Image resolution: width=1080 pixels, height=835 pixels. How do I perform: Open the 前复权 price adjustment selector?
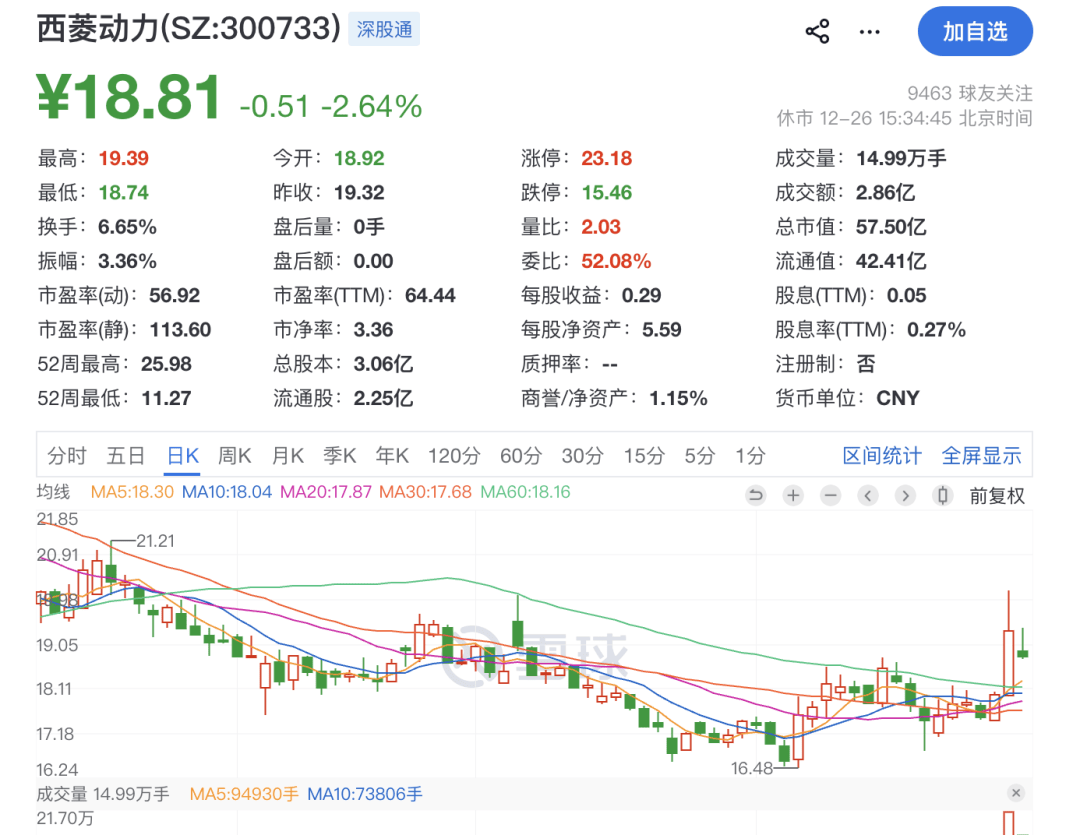998,495
